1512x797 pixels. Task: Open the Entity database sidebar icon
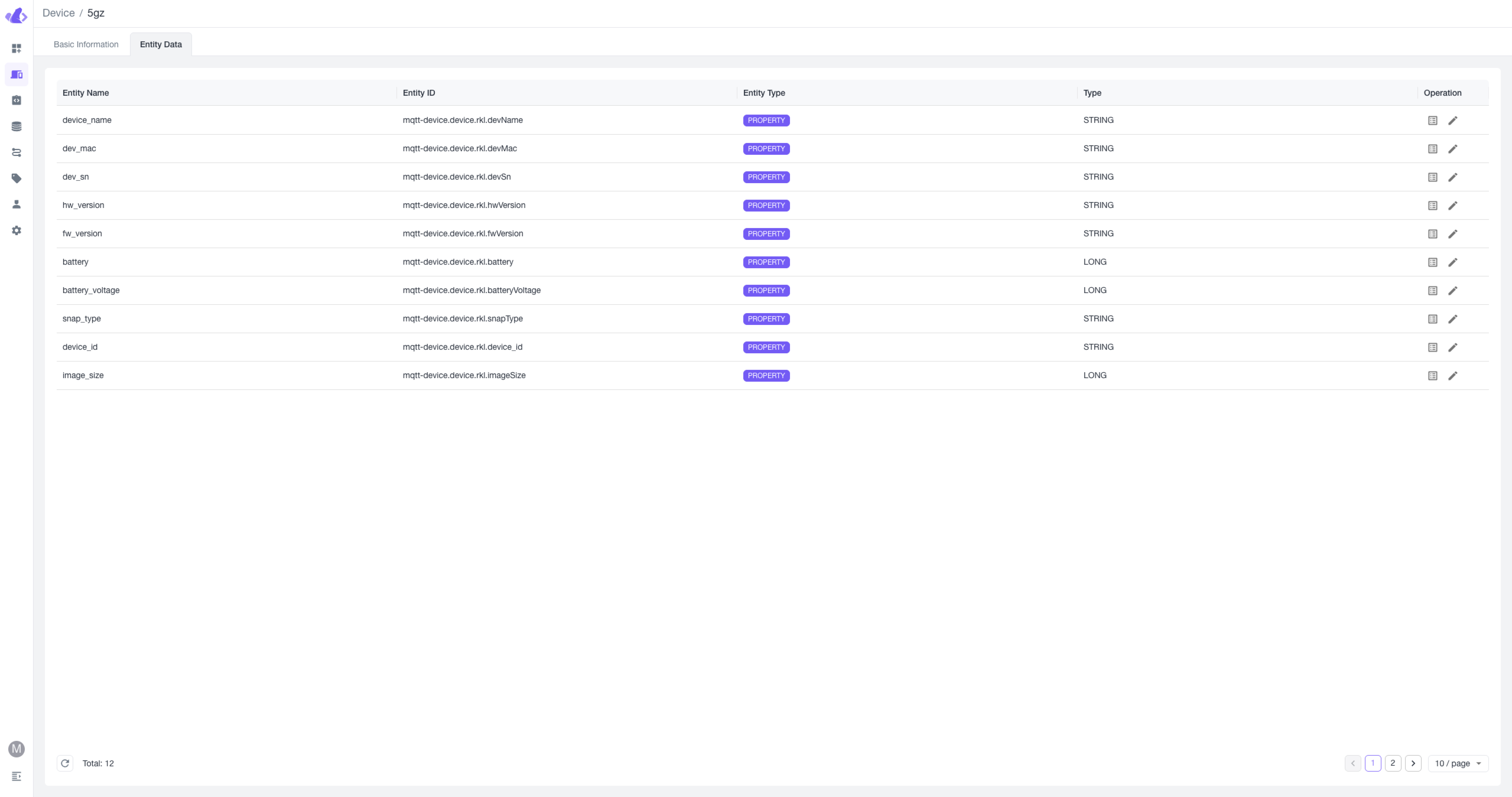pos(17,126)
